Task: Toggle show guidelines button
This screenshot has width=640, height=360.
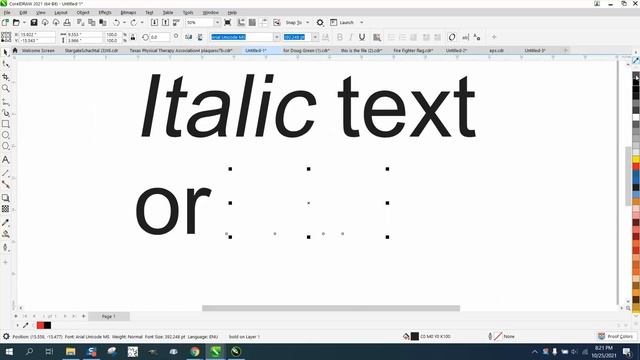Action: point(264,22)
